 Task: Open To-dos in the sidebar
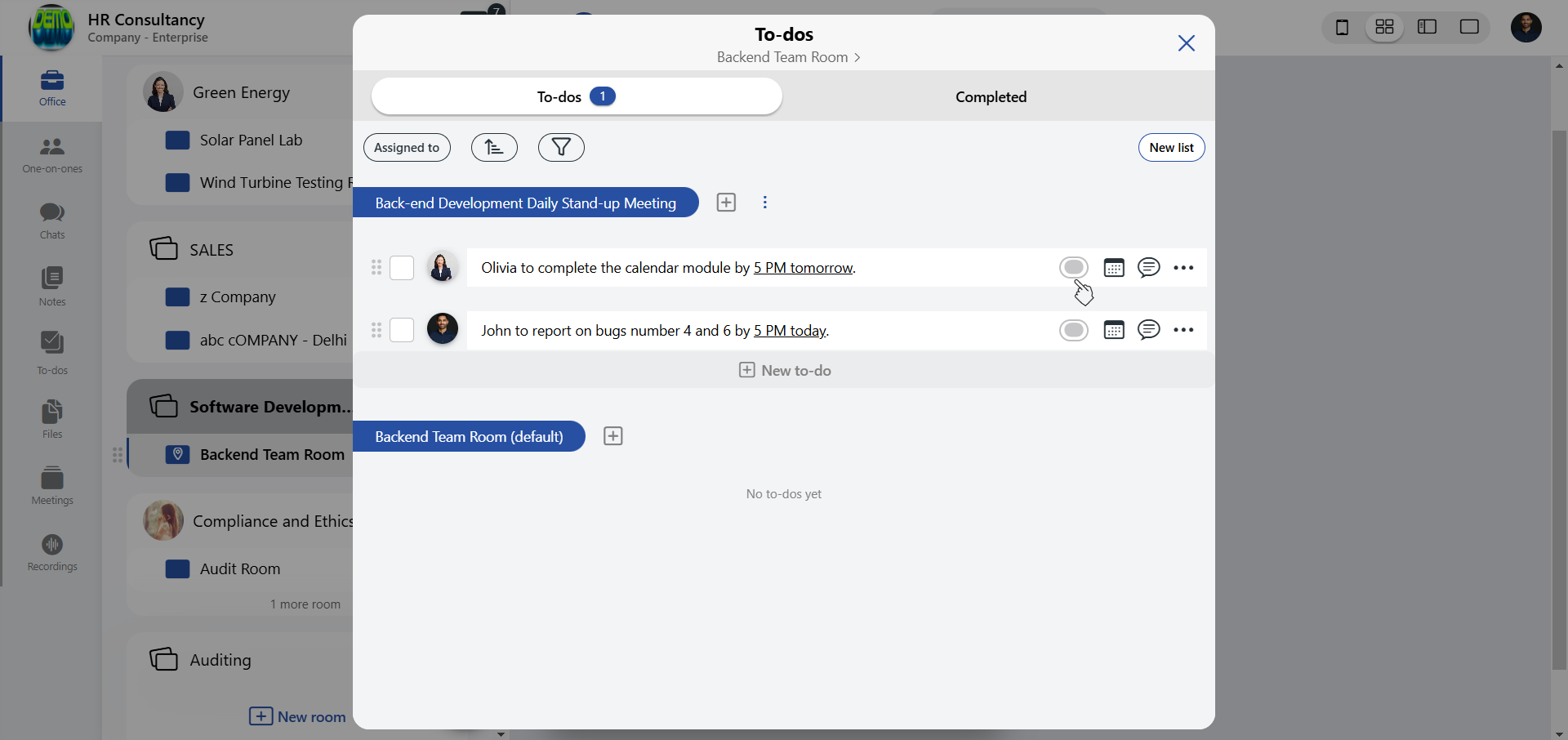click(52, 354)
